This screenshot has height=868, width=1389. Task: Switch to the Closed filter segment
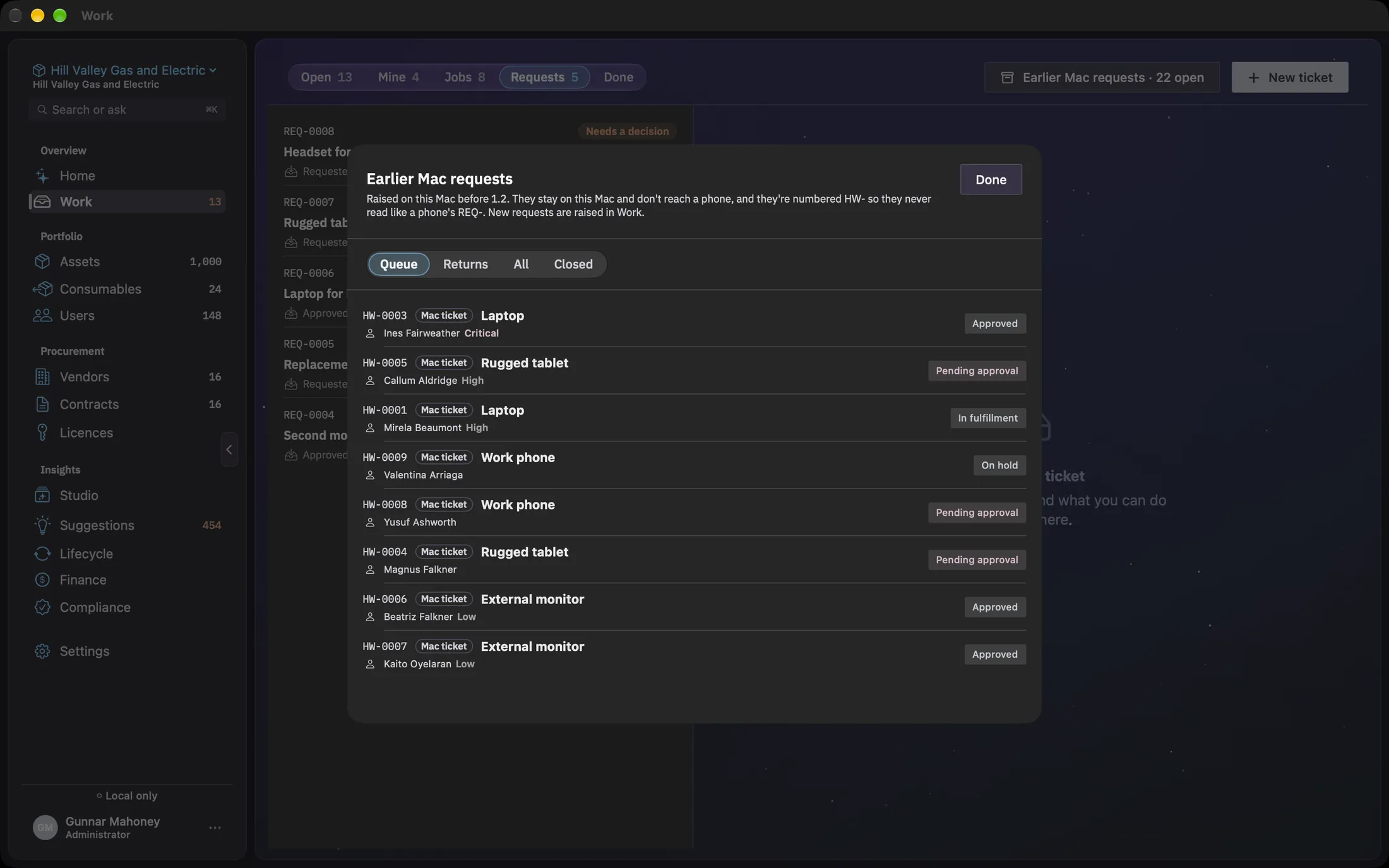573,264
